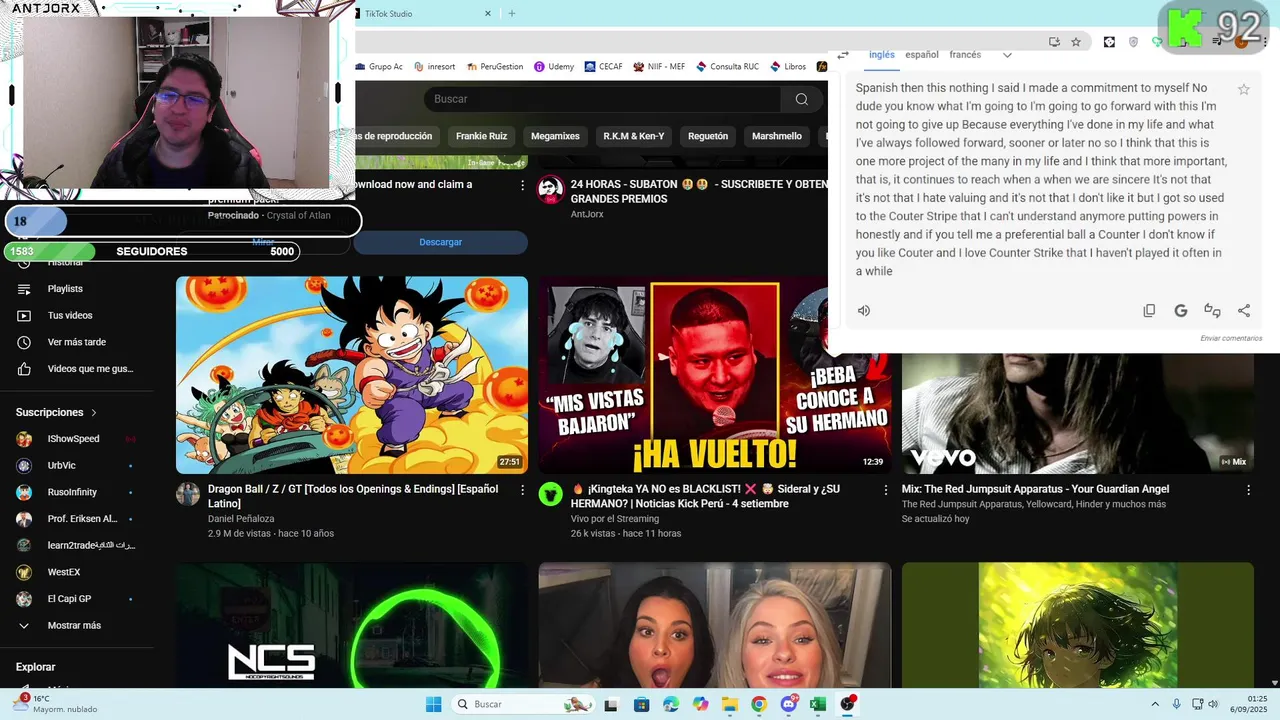Viewport: 1280px width, 720px height.
Task: Open Excel from the taskbar
Action: [x=817, y=704]
